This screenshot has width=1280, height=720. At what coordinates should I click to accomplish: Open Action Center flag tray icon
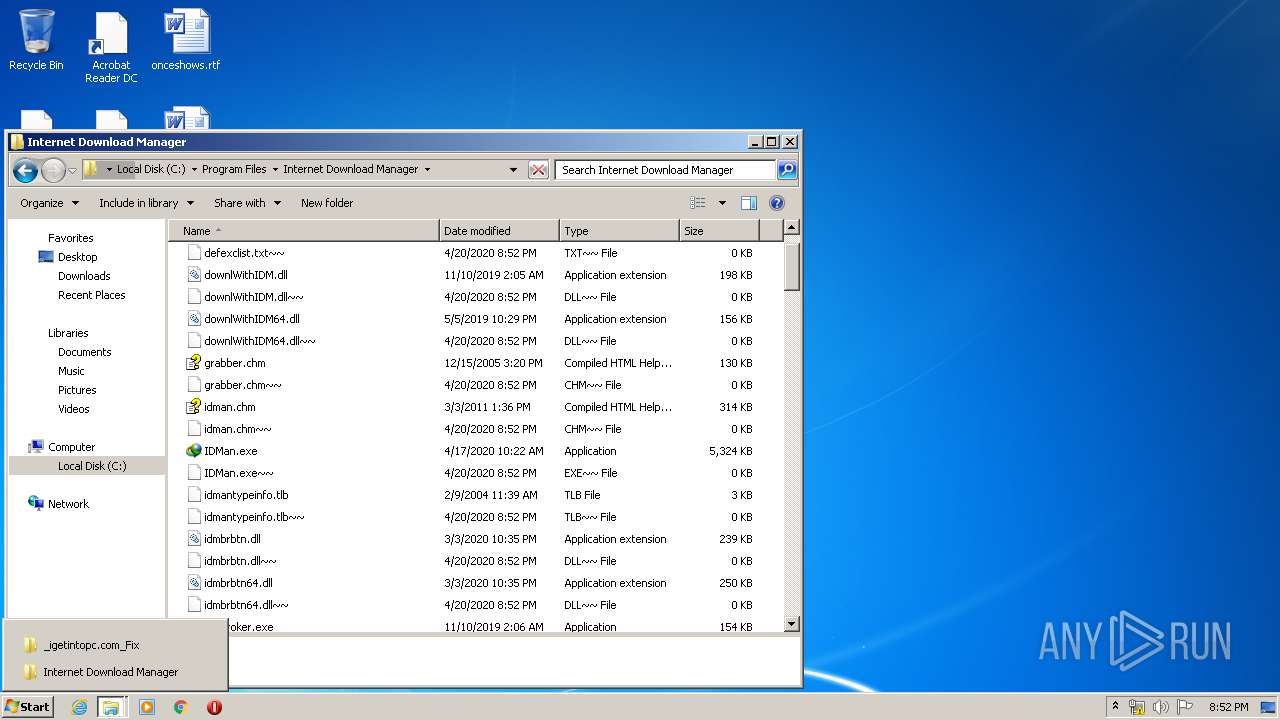[1185, 707]
